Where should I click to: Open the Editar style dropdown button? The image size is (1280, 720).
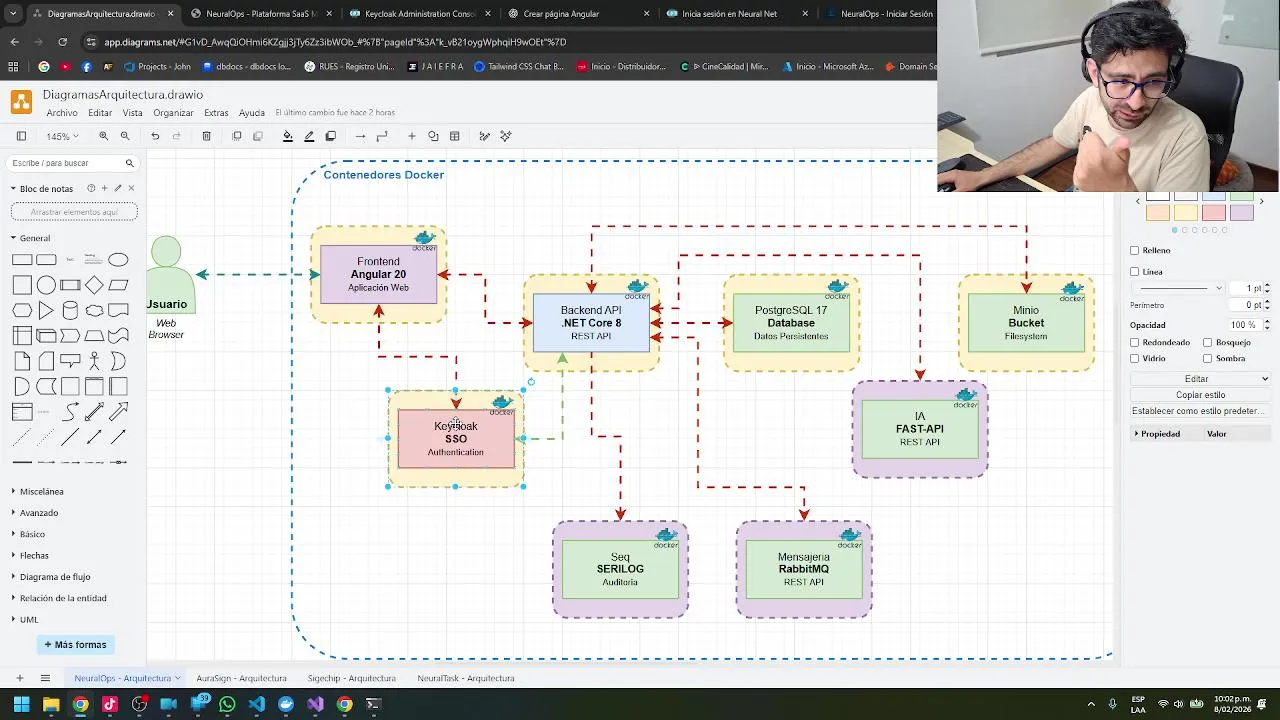(1201, 379)
